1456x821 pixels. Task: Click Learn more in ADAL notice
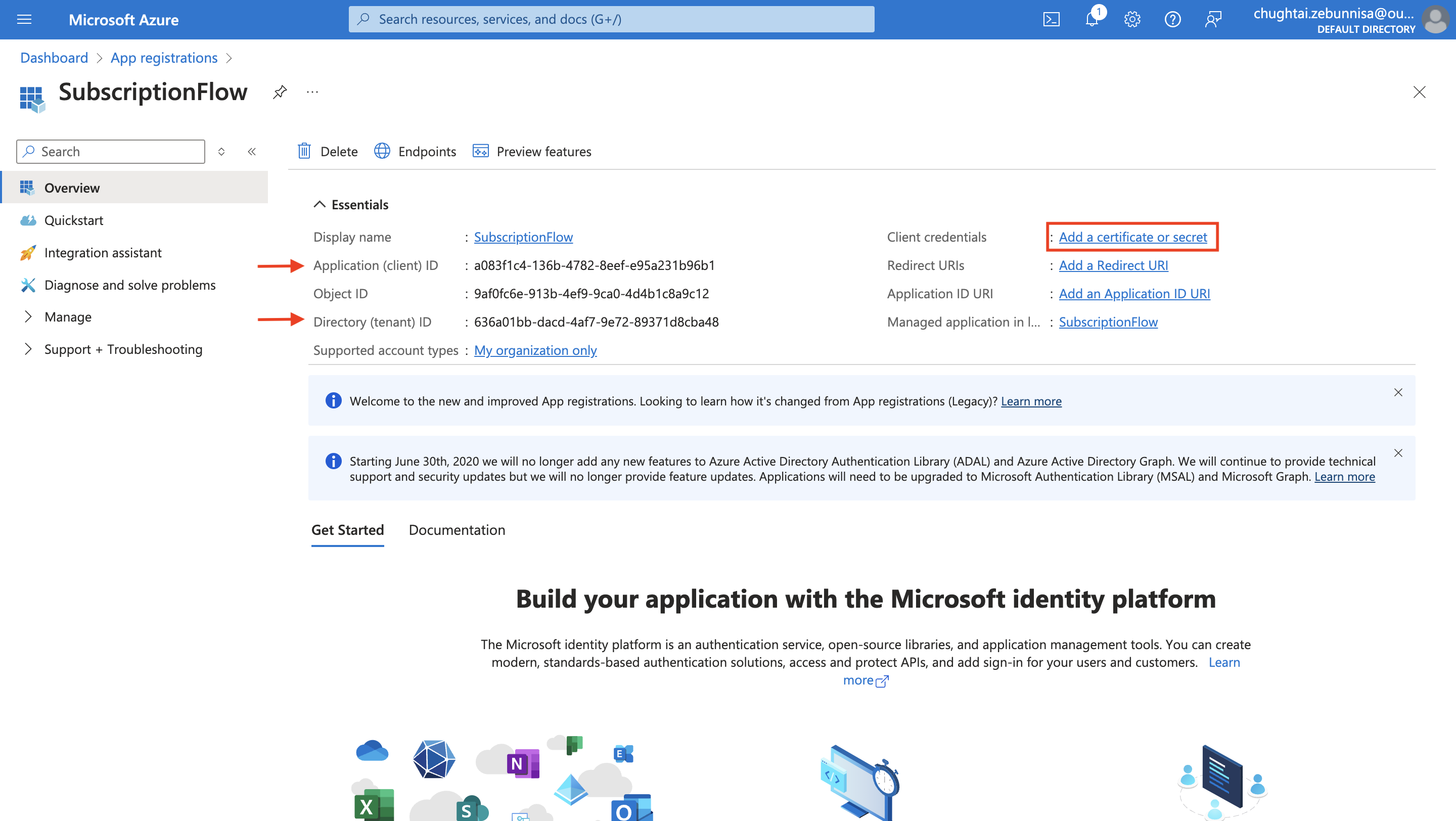pos(1345,476)
